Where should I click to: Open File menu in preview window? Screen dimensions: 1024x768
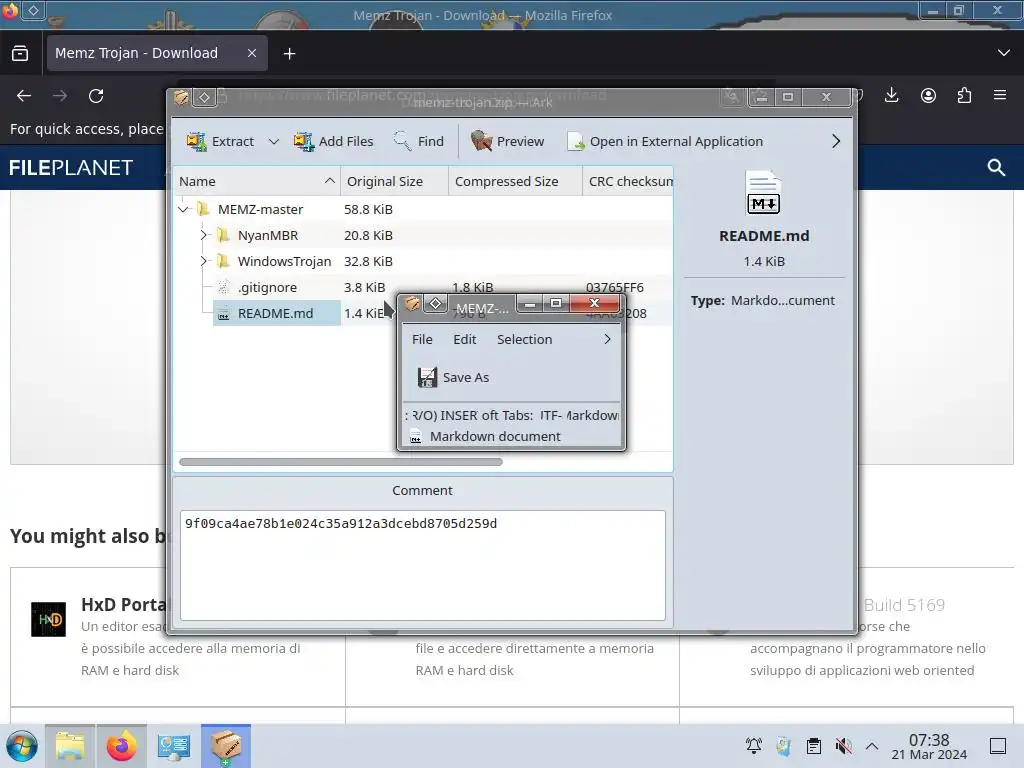422,339
